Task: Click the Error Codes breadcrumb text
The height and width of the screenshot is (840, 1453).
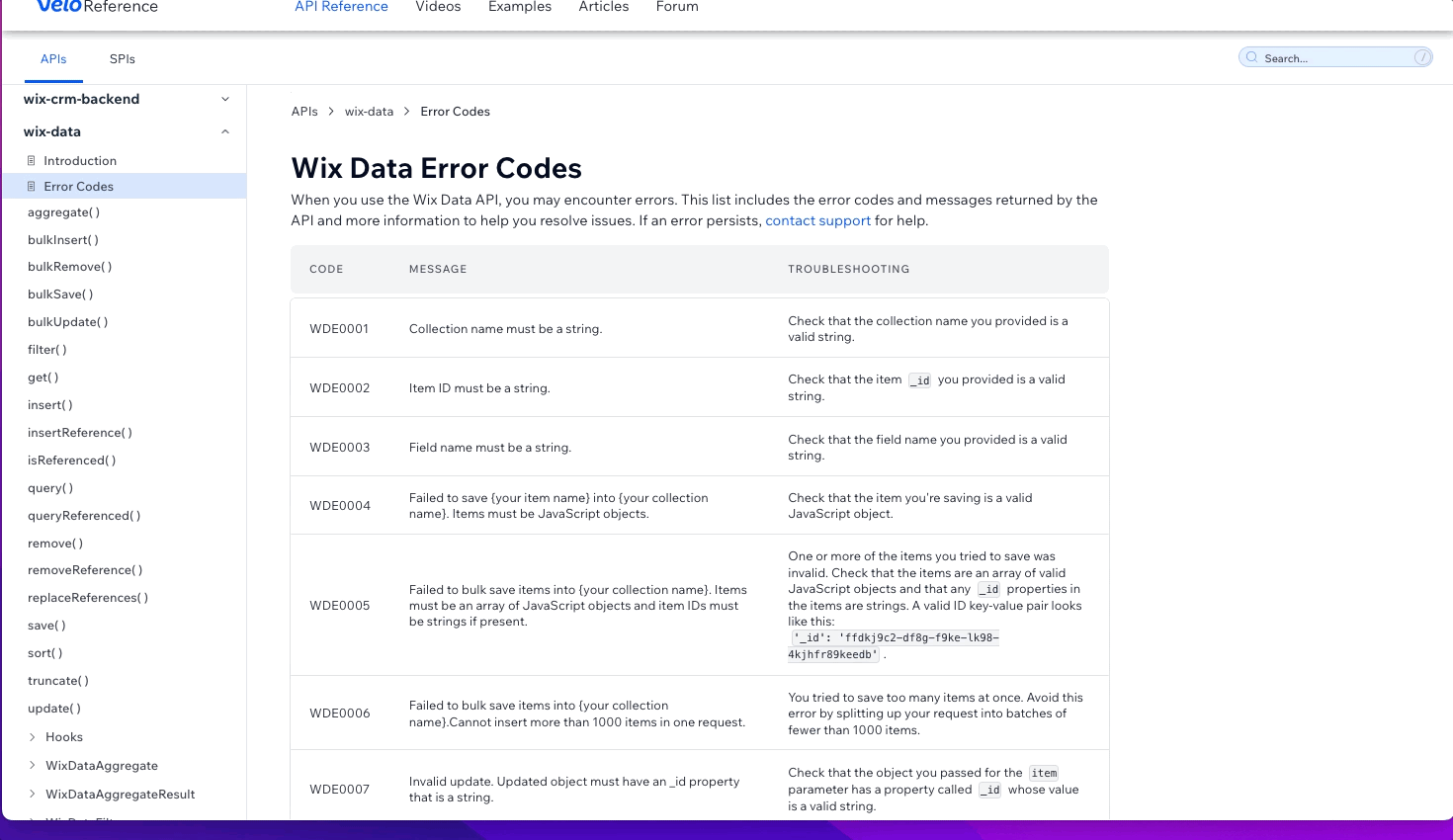Action: (455, 112)
